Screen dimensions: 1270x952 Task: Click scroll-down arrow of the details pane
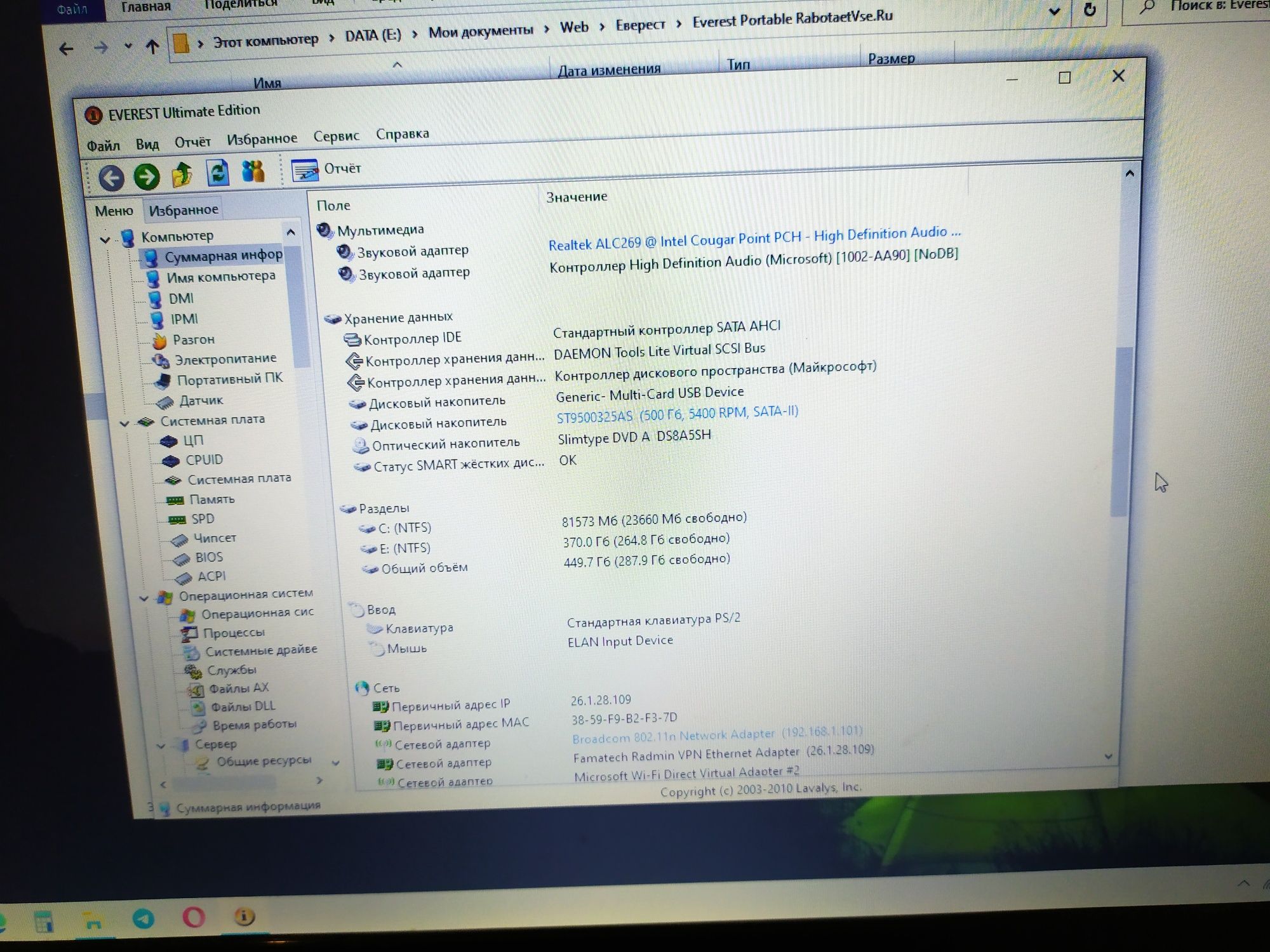click(x=1109, y=756)
